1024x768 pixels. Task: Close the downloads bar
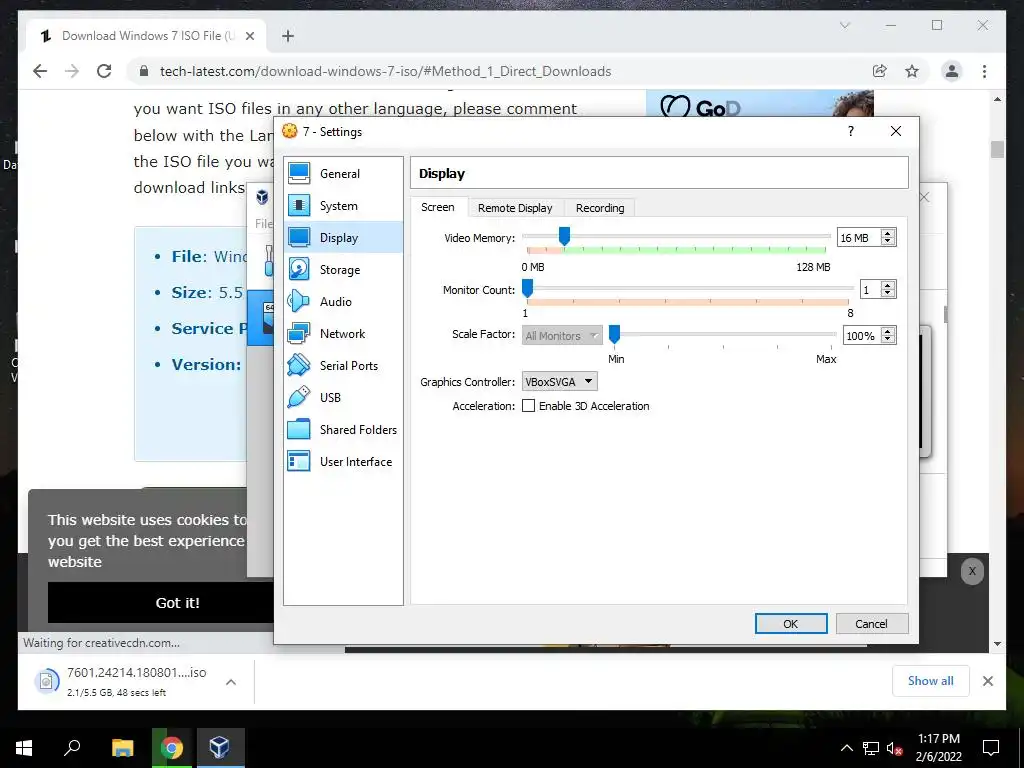click(987, 681)
